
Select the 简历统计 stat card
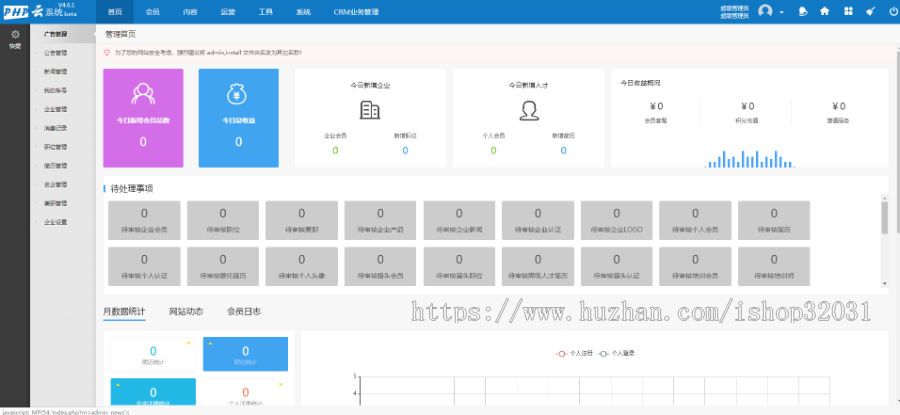click(153, 354)
